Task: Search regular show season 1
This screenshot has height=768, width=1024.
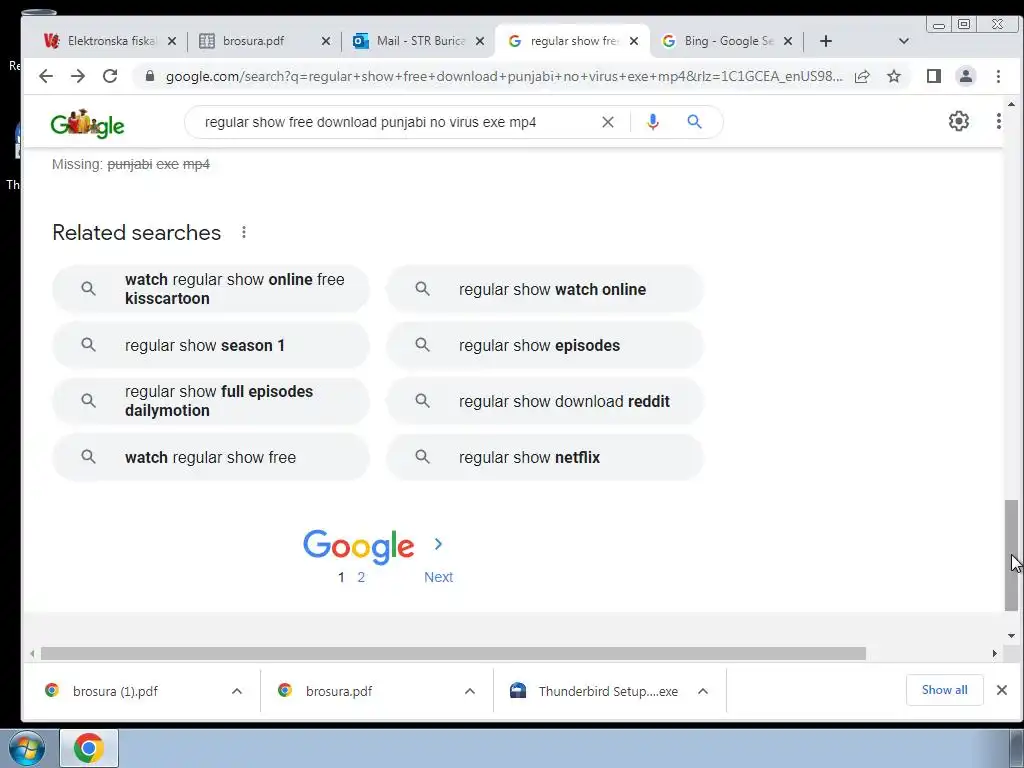Action: pos(211,345)
